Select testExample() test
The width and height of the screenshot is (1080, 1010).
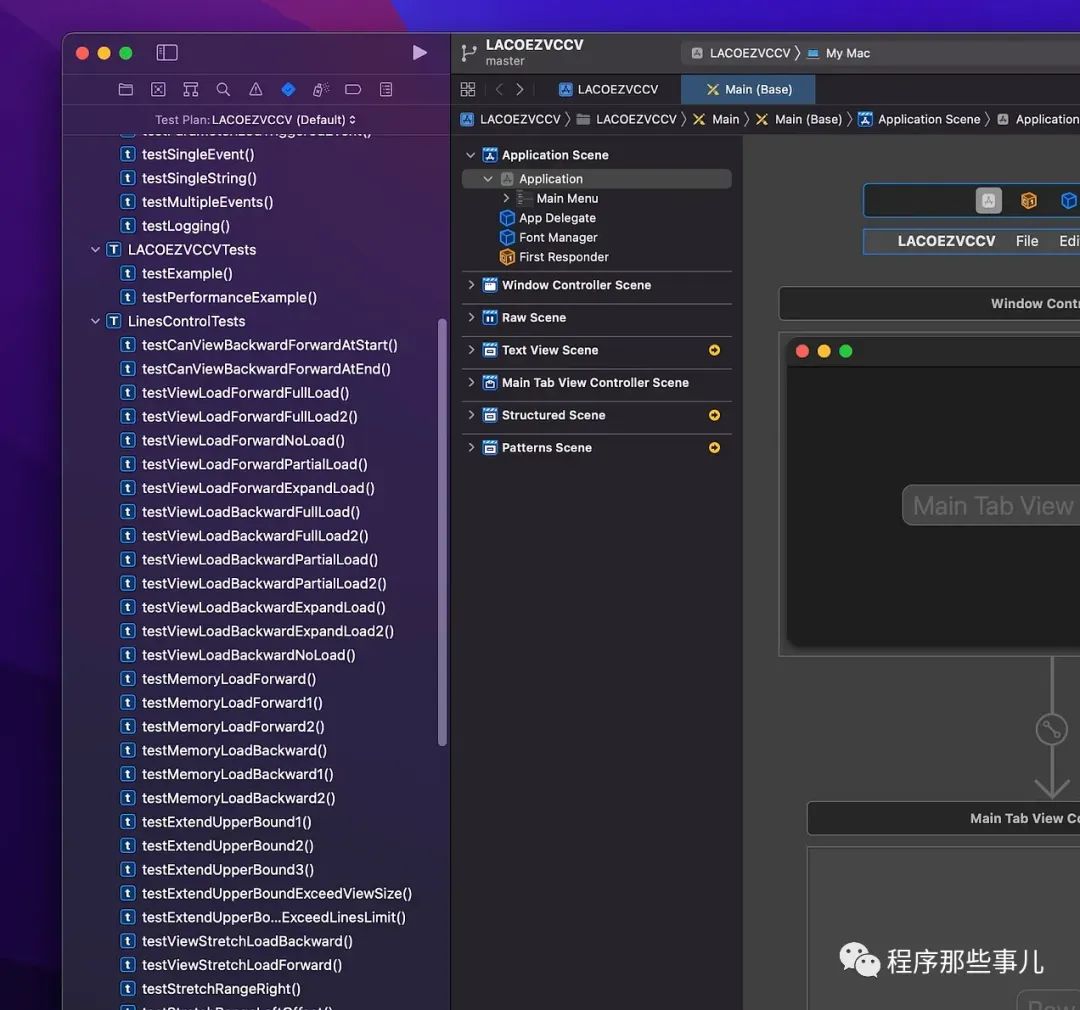click(x=187, y=274)
